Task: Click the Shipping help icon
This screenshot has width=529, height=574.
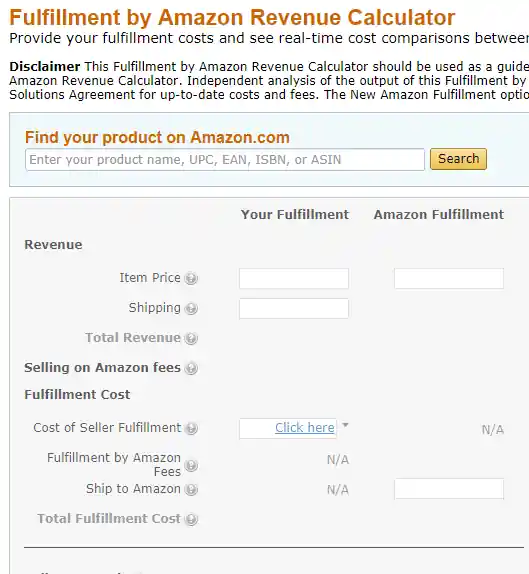Action: (191, 308)
